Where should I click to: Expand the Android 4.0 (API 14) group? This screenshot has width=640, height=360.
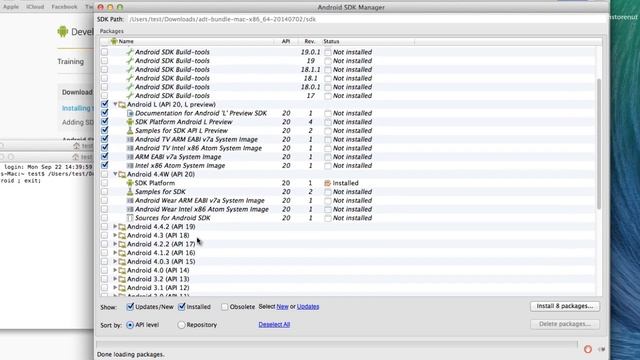click(x=115, y=270)
